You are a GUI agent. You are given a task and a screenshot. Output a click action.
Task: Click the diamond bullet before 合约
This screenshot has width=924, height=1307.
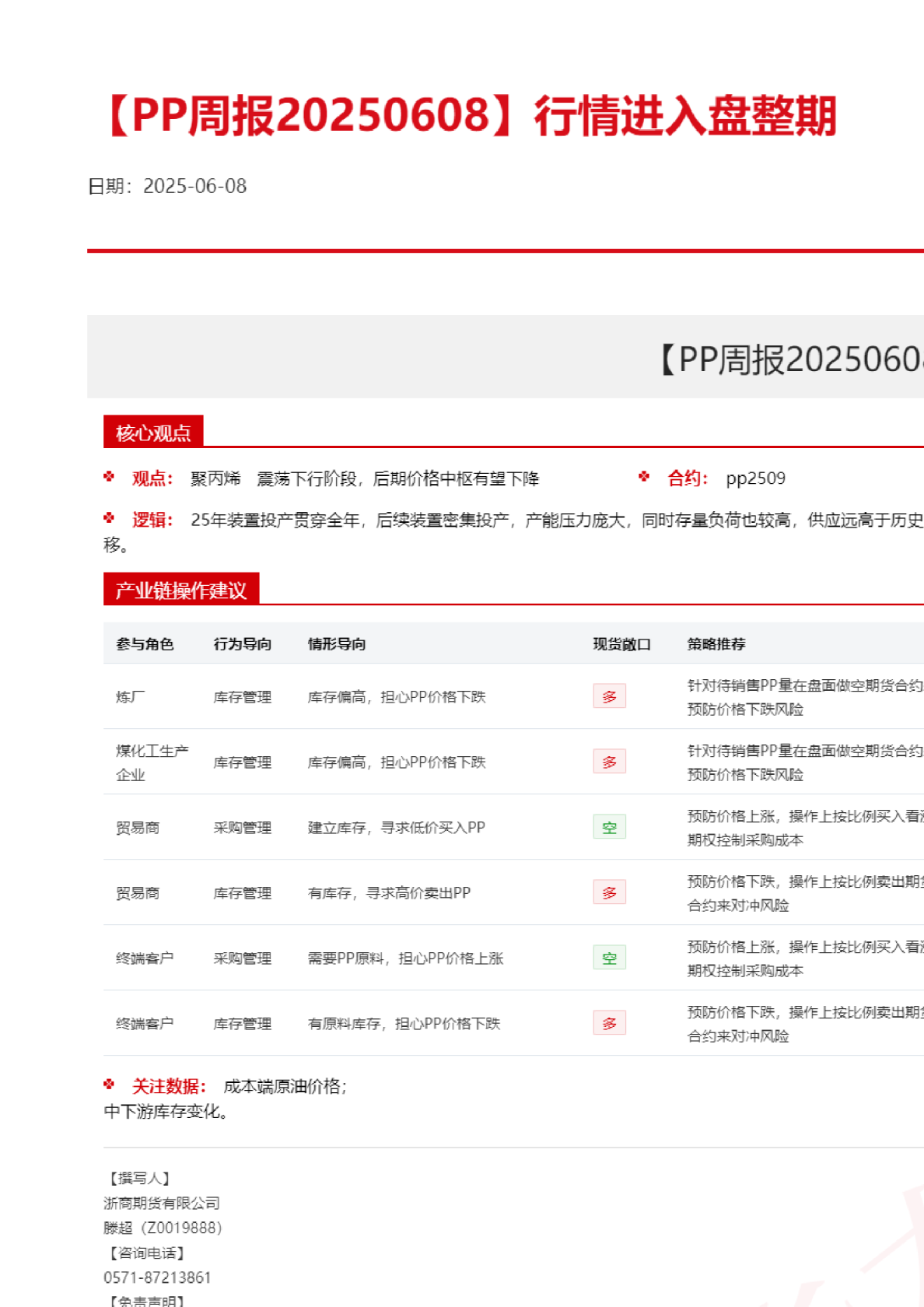(x=644, y=477)
